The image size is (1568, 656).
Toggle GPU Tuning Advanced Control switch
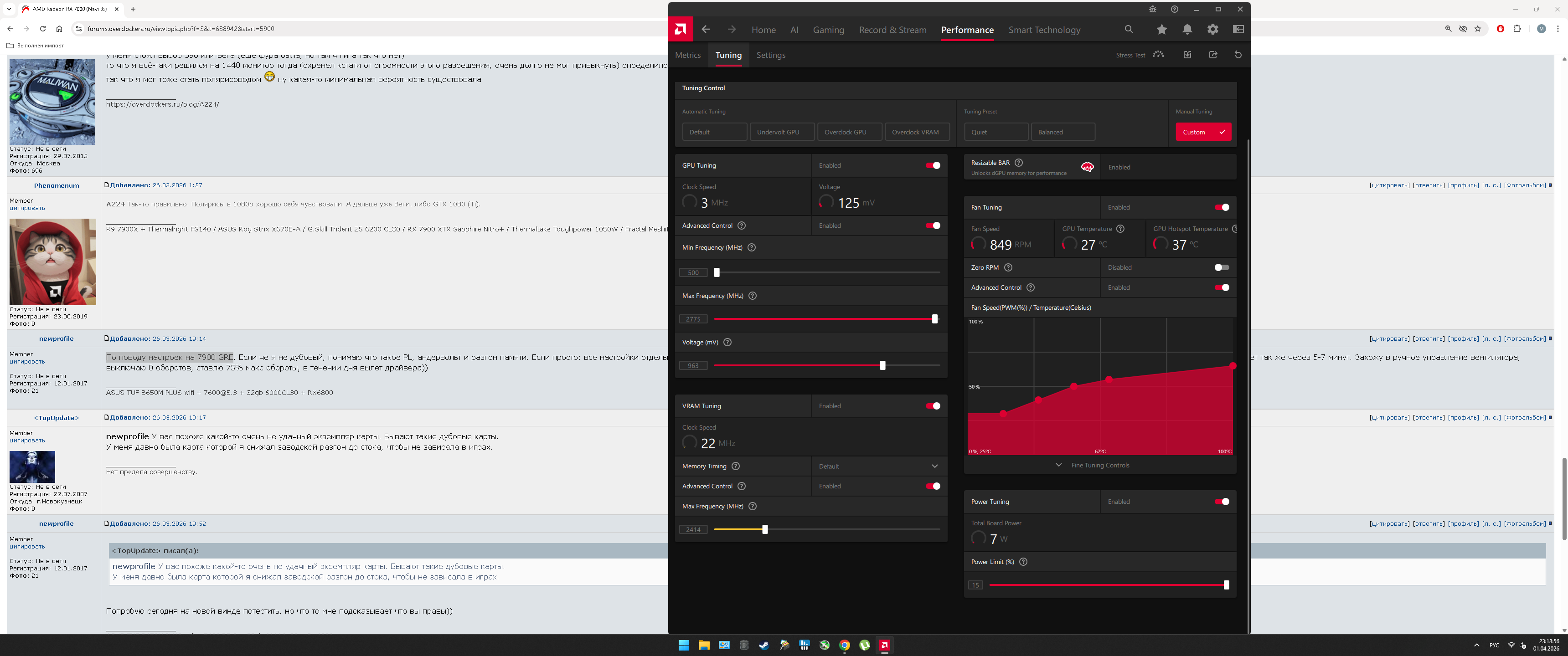click(x=933, y=226)
